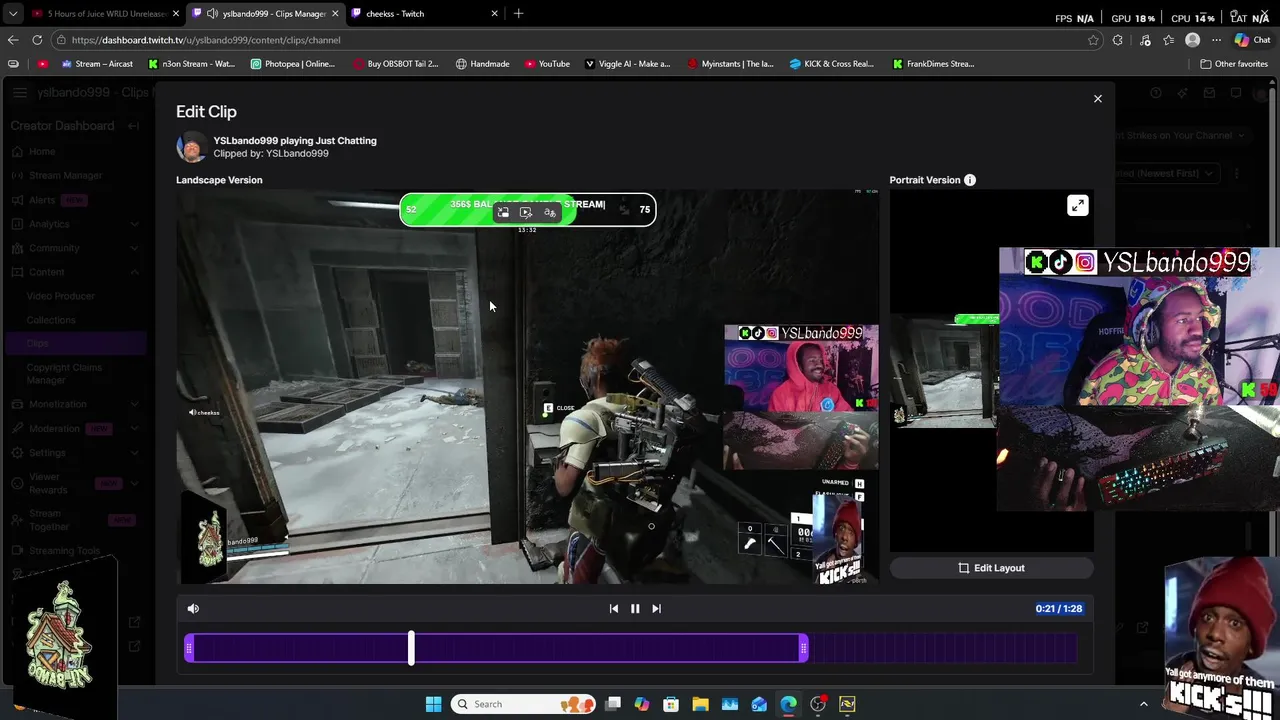Open the Viggle AI bookmark
Screen dimensions: 1280x720
pyautogui.click(x=627, y=64)
